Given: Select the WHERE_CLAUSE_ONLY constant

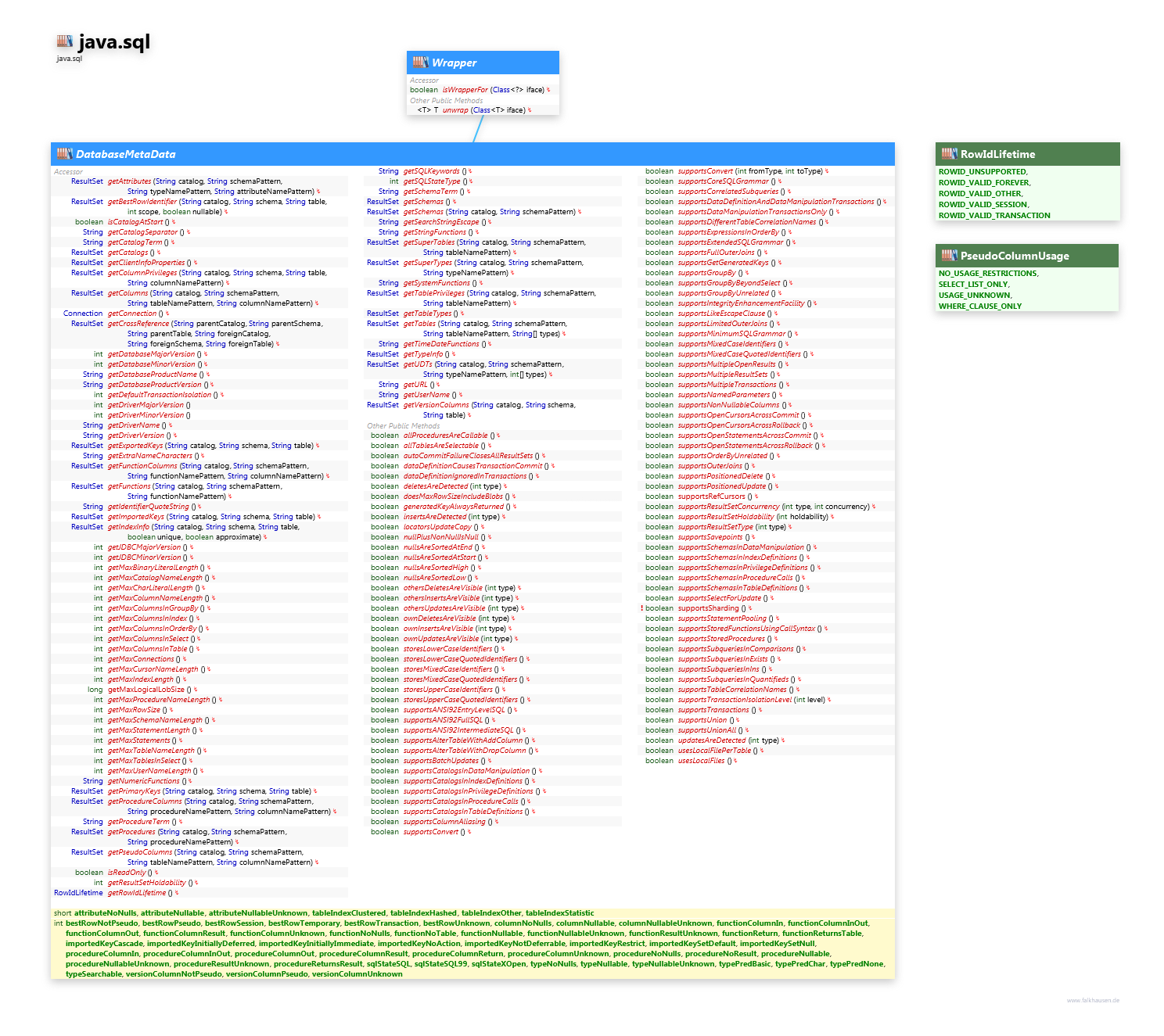Looking at the screenshot, I should coord(980,306).
